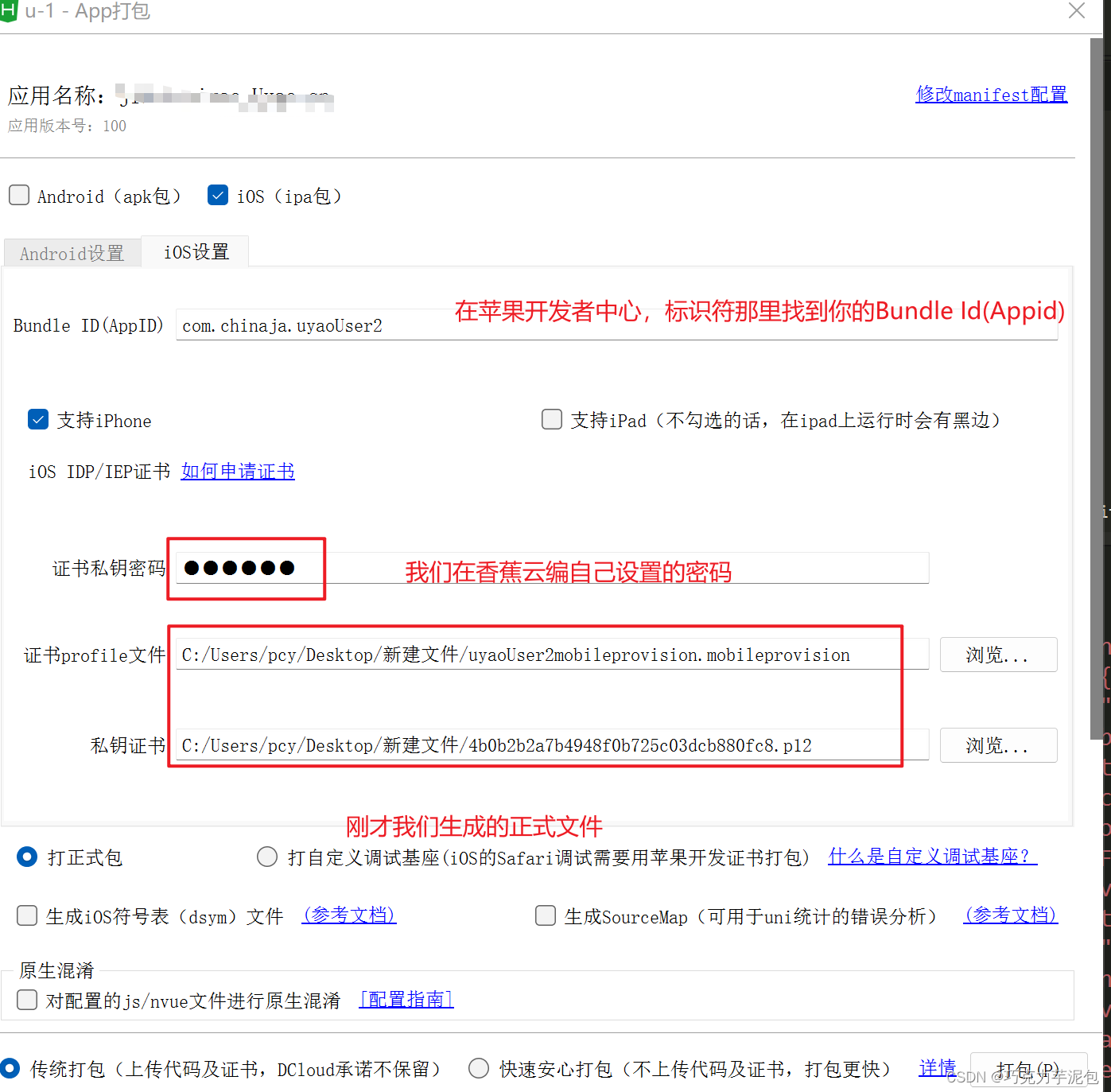The width and height of the screenshot is (1111, 1092).
Task: Enable the Android (apk包) checkbox
Action: [x=19, y=195]
